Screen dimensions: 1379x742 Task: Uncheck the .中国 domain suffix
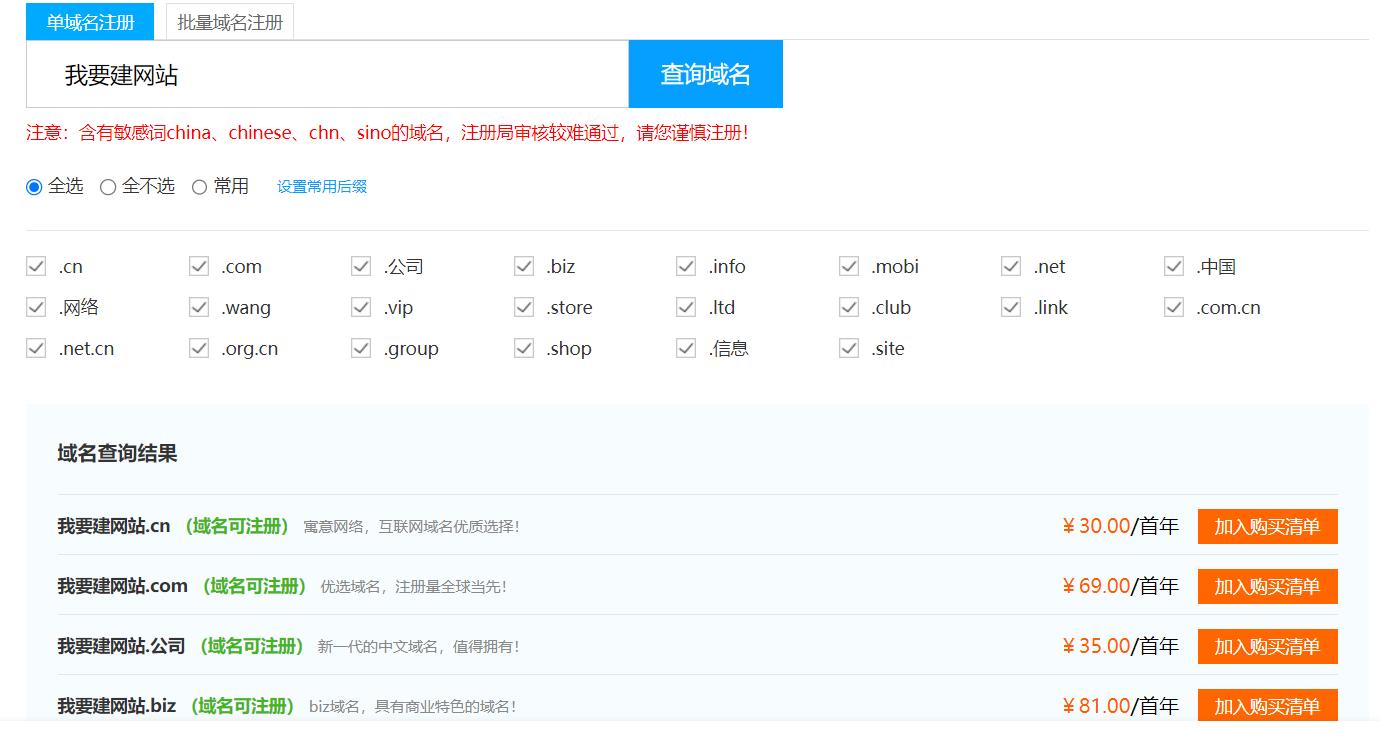1172,265
